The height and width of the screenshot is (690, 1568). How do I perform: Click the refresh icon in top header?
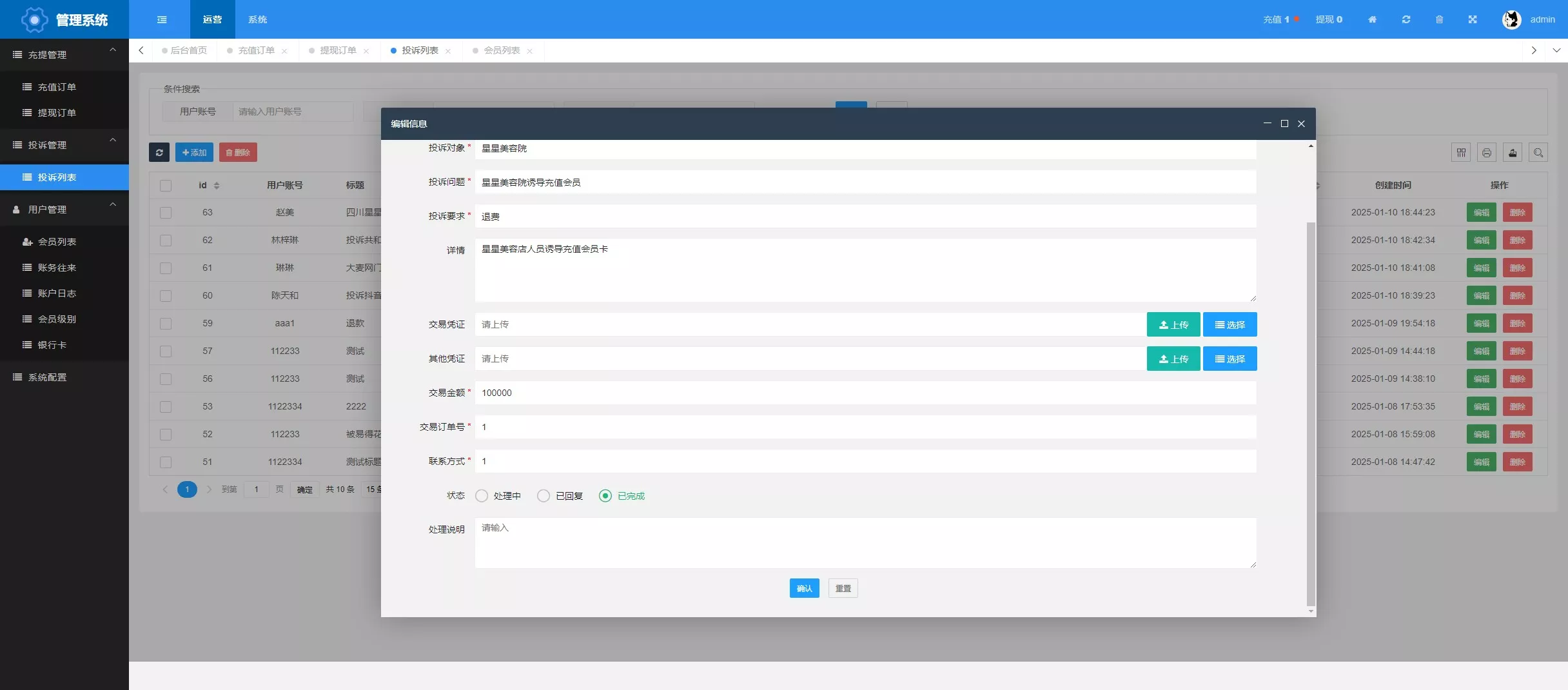pos(1406,19)
